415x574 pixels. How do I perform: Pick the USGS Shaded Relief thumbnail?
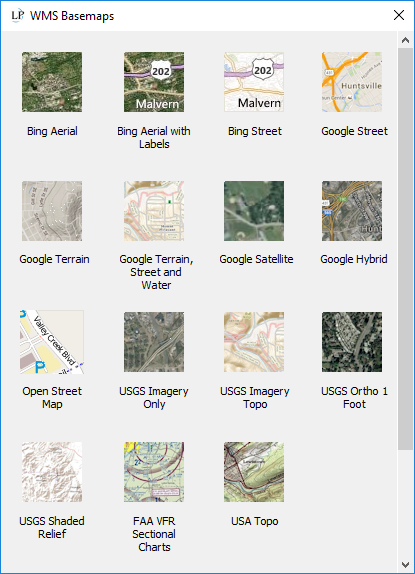(52, 472)
